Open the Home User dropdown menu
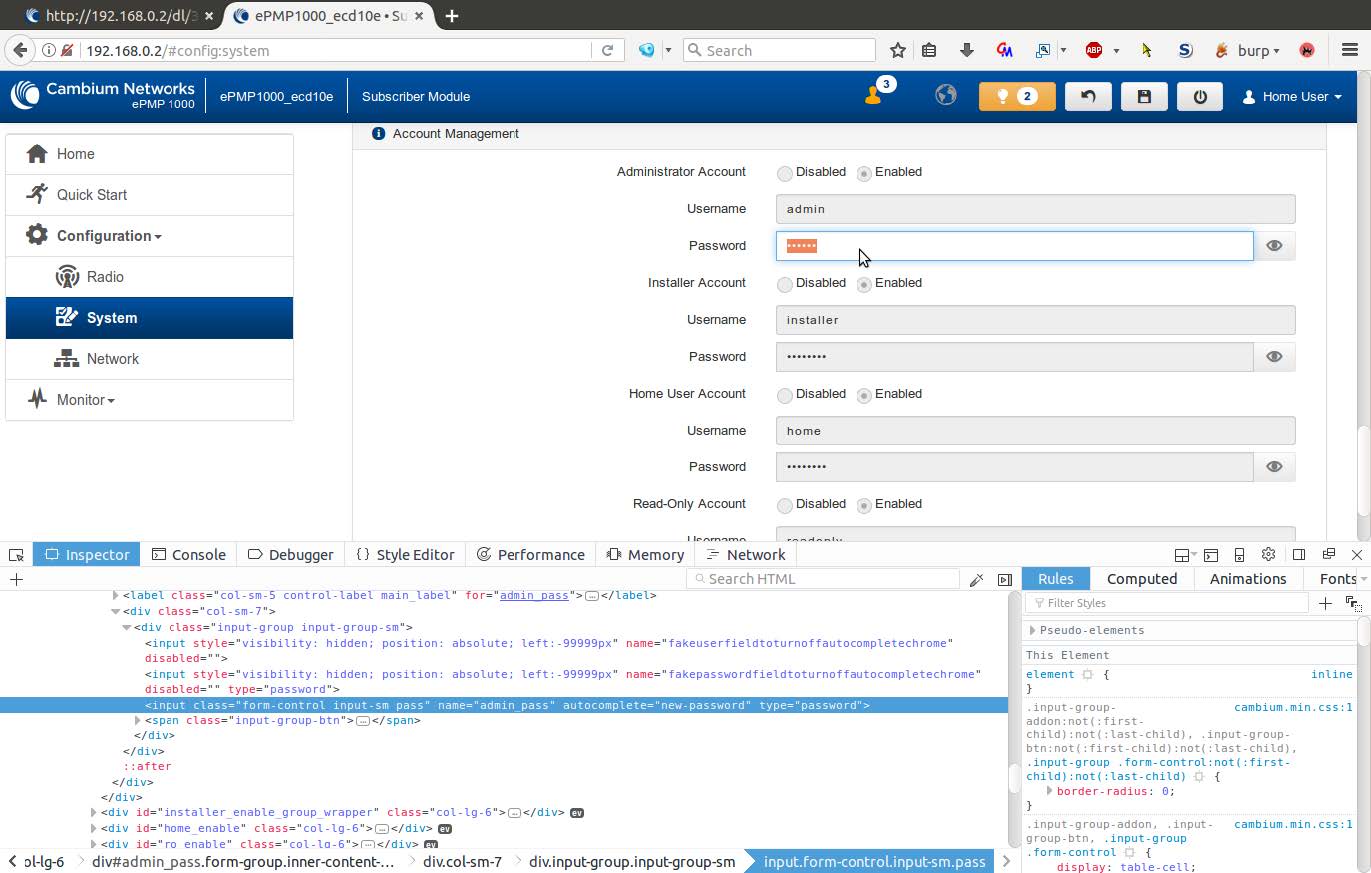 [1292, 97]
